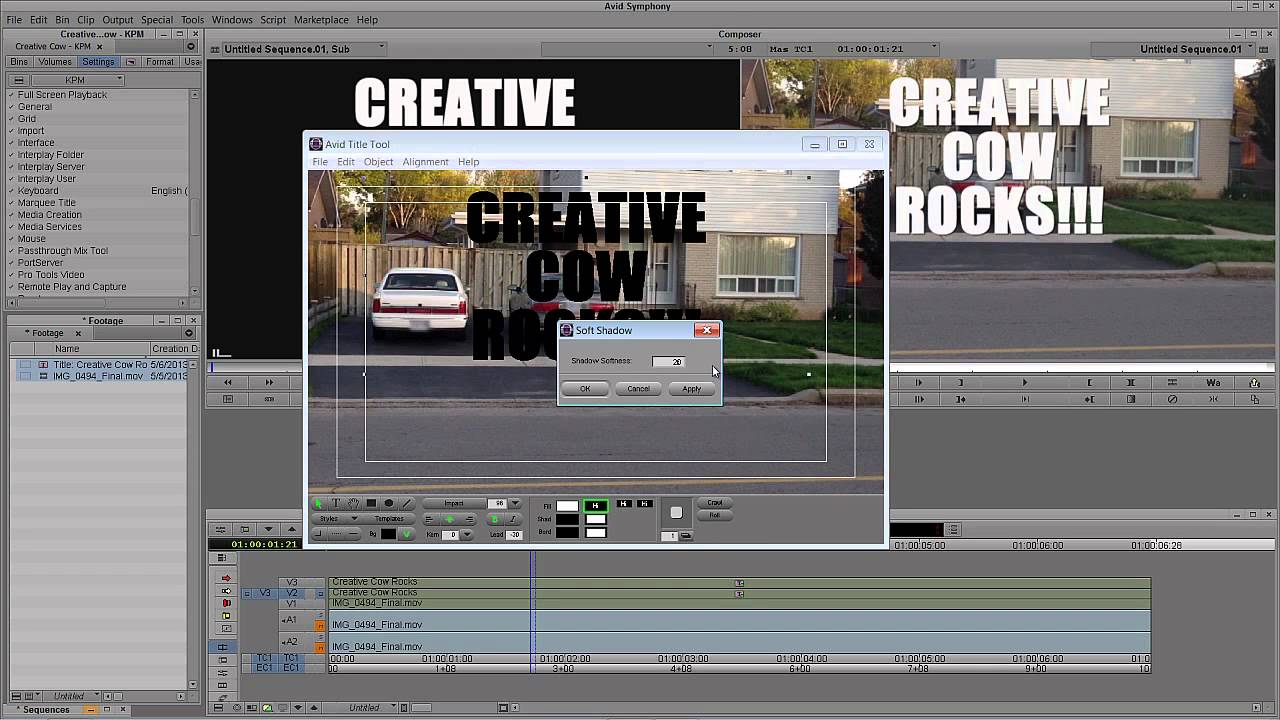Select the red Lift/Overwrite segment arrow
1280x720 pixels.
pyautogui.click(x=227, y=578)
